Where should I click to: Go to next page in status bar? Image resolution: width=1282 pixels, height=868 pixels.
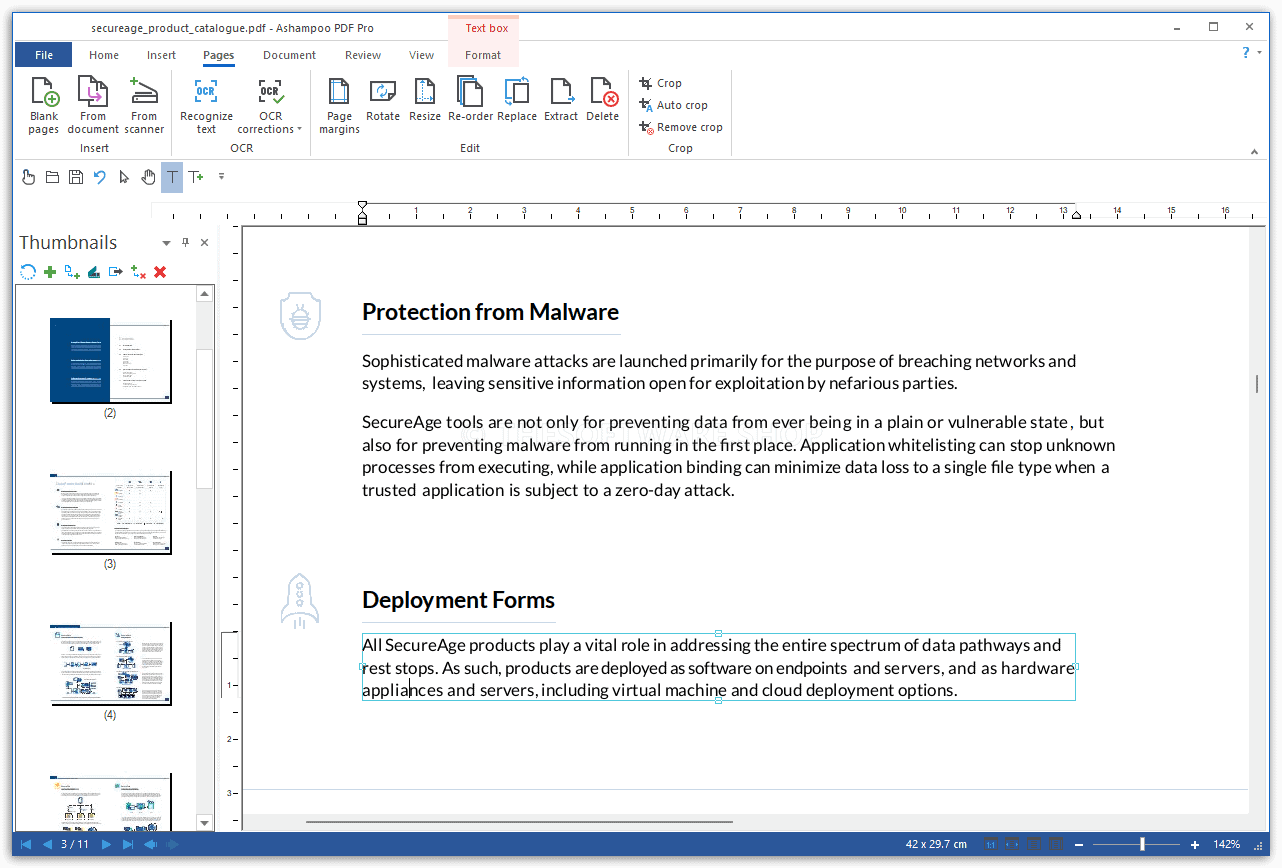click(x=106, y=845)
